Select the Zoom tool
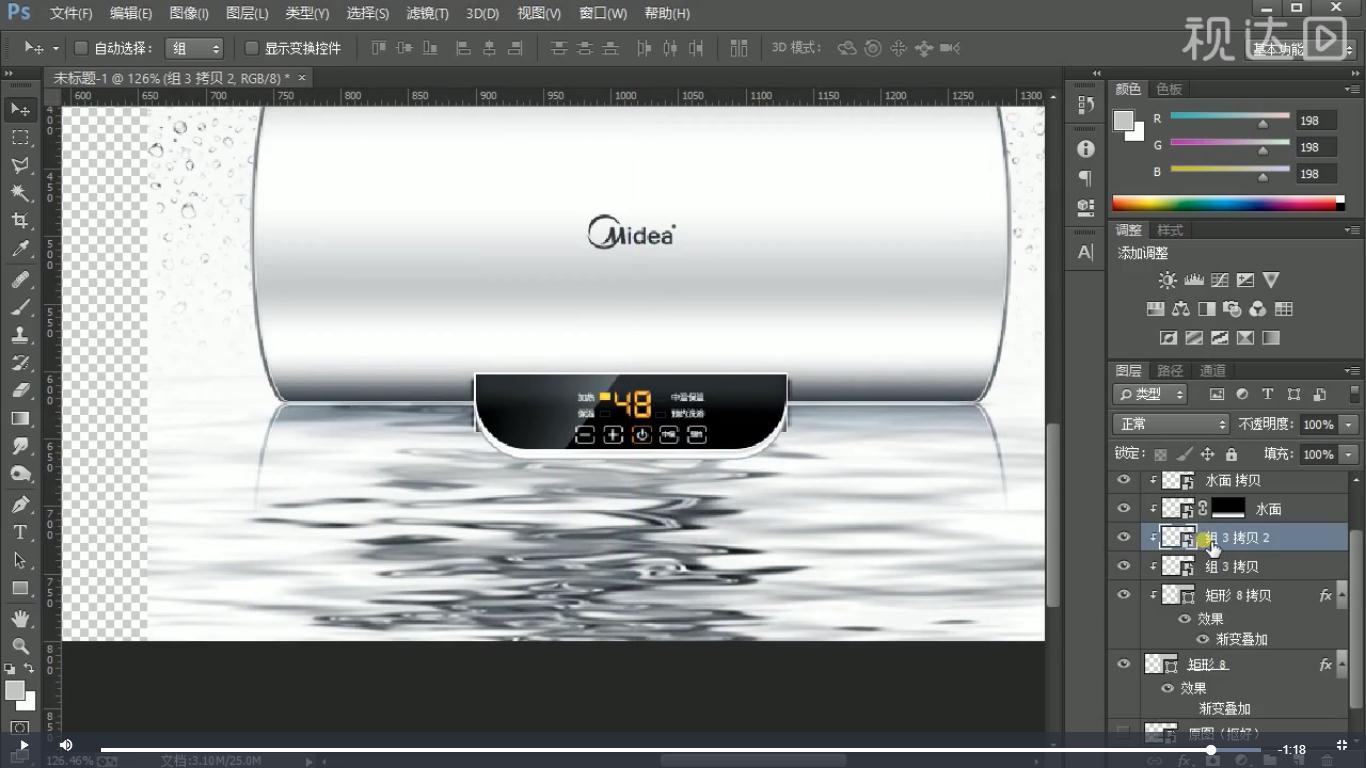 point(20,647)
